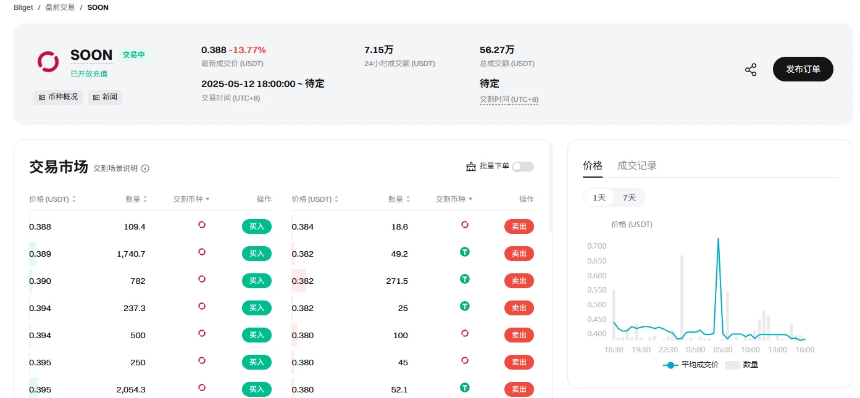Sort buy orders by 价格 (USDT) arrows

click(74, 200)
